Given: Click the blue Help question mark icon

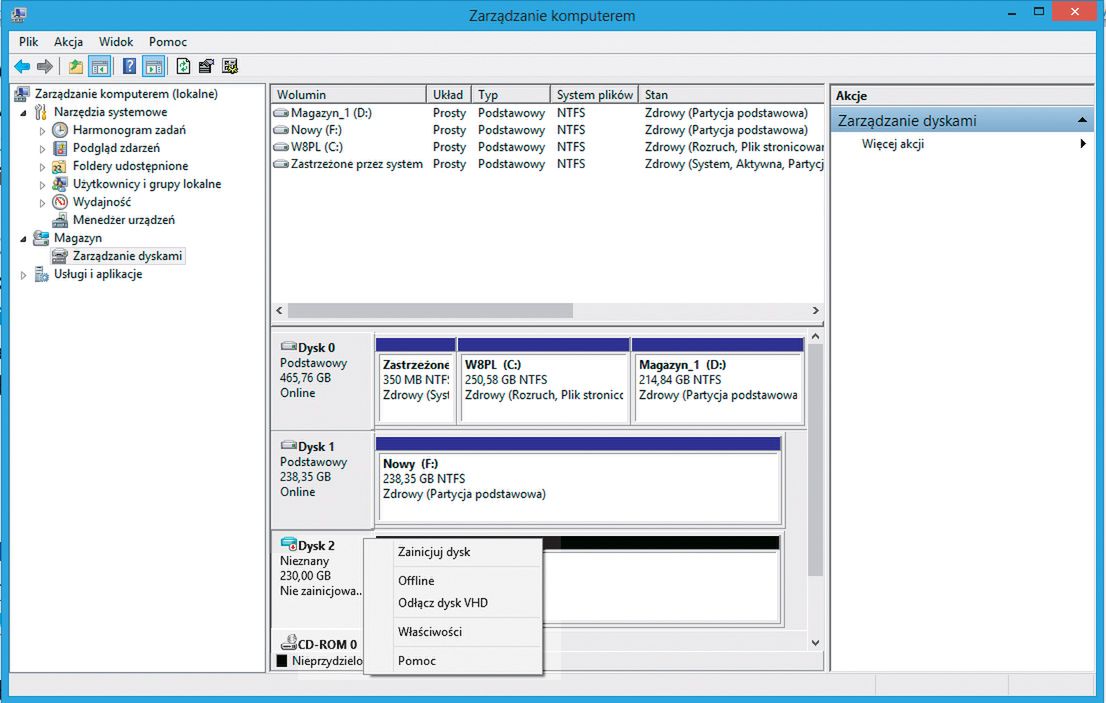Looking at the screenshot, I should (x=129, y=67).
